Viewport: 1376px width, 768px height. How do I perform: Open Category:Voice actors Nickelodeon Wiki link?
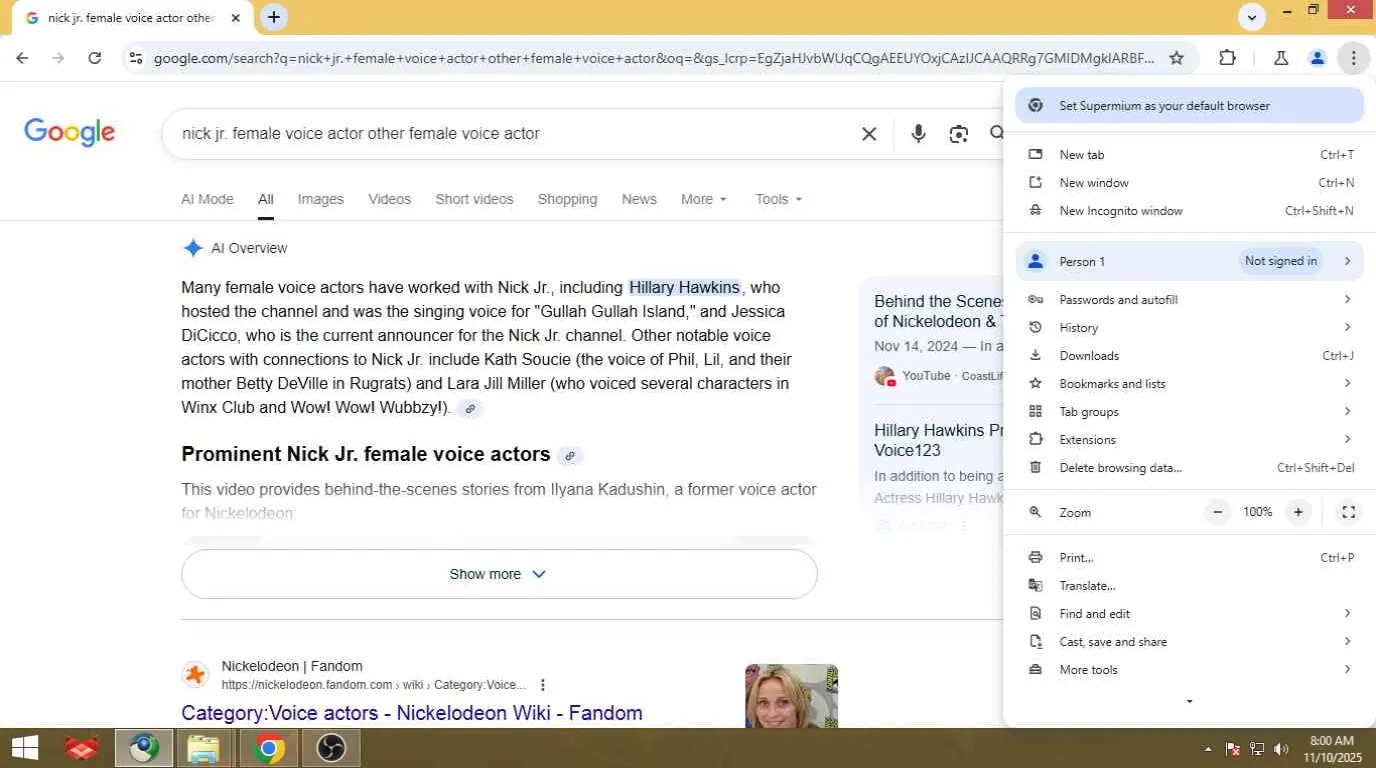click(412, 713)
